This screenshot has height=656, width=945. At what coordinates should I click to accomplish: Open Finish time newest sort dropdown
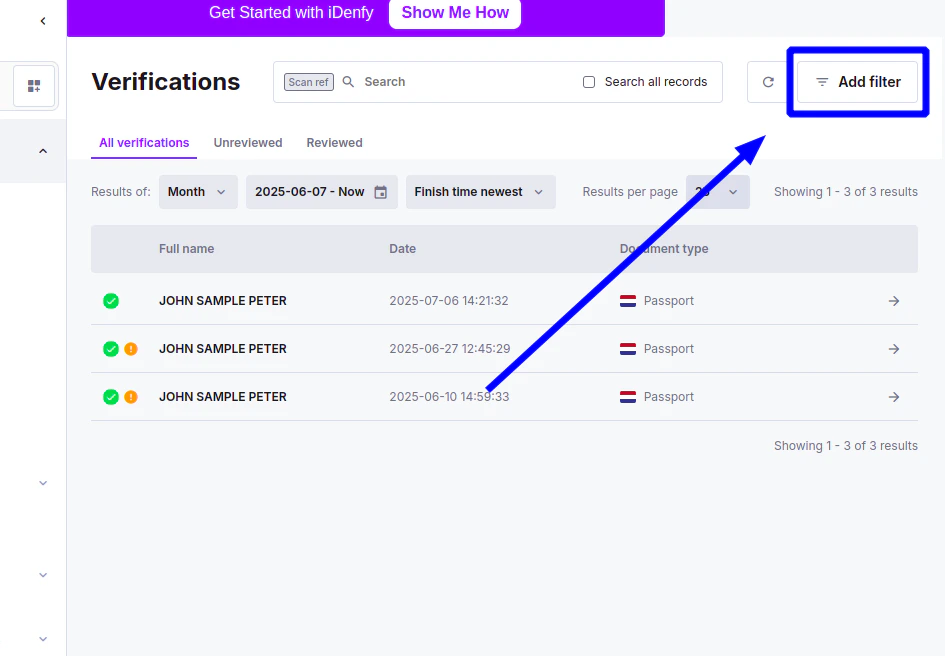point(480,192)
